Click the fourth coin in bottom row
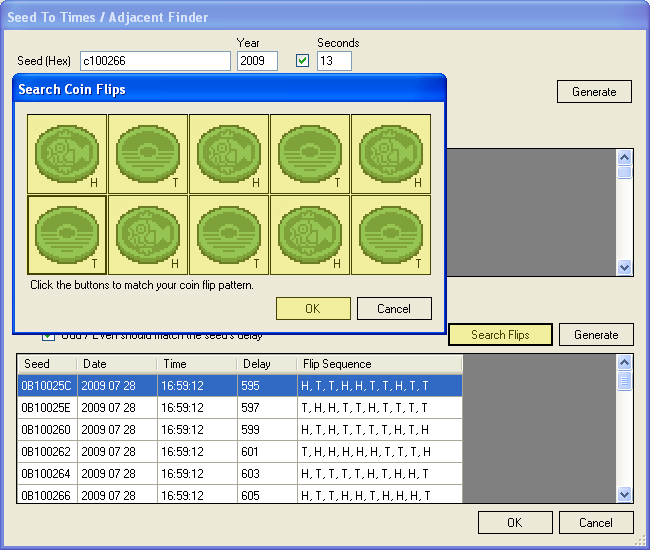 [x=309, y=234]
